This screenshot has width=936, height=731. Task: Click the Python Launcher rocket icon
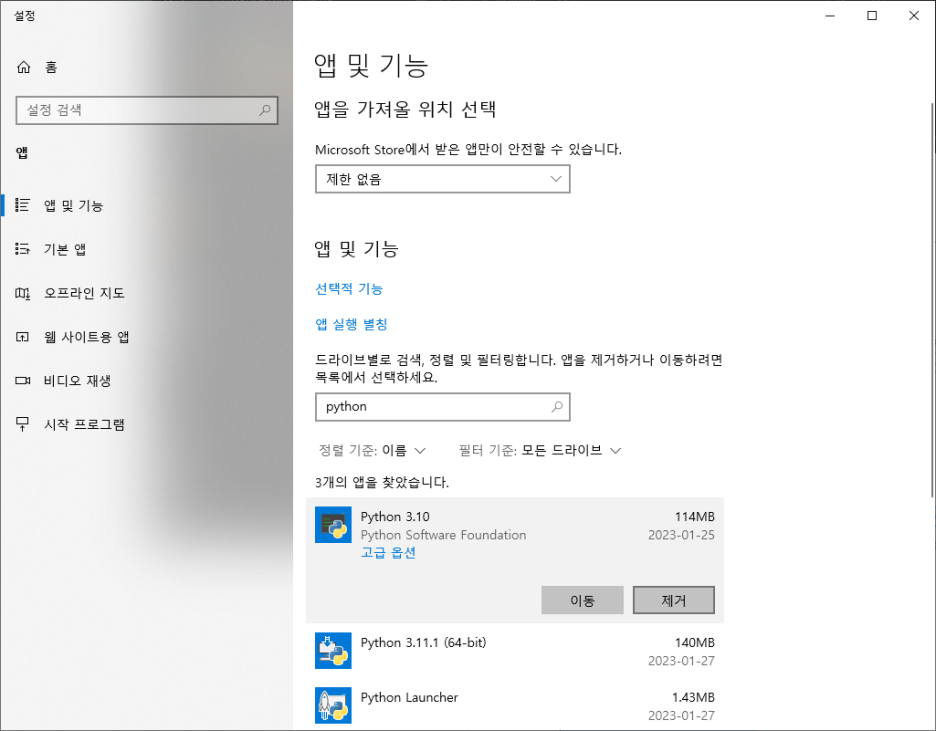[333, 705]
